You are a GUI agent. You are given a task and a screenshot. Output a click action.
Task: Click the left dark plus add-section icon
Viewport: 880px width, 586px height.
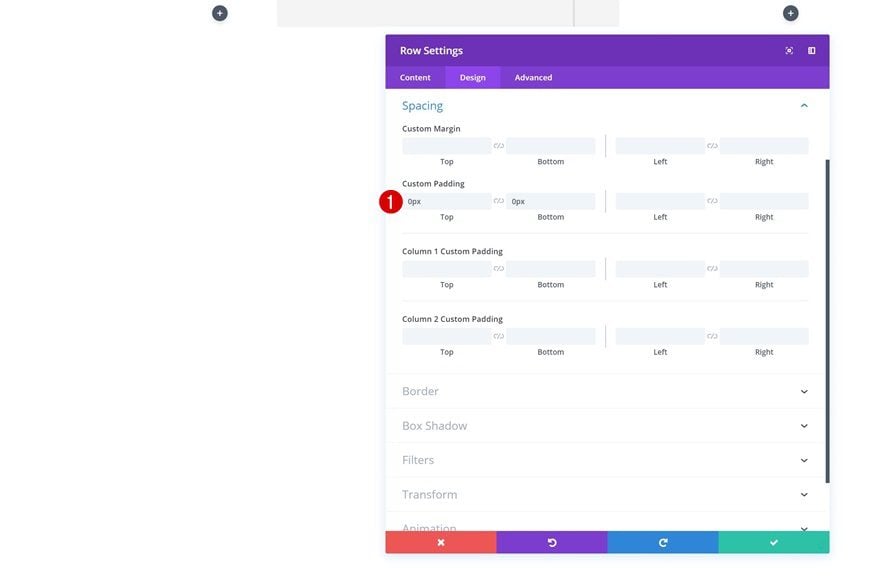tap(220, 13)
